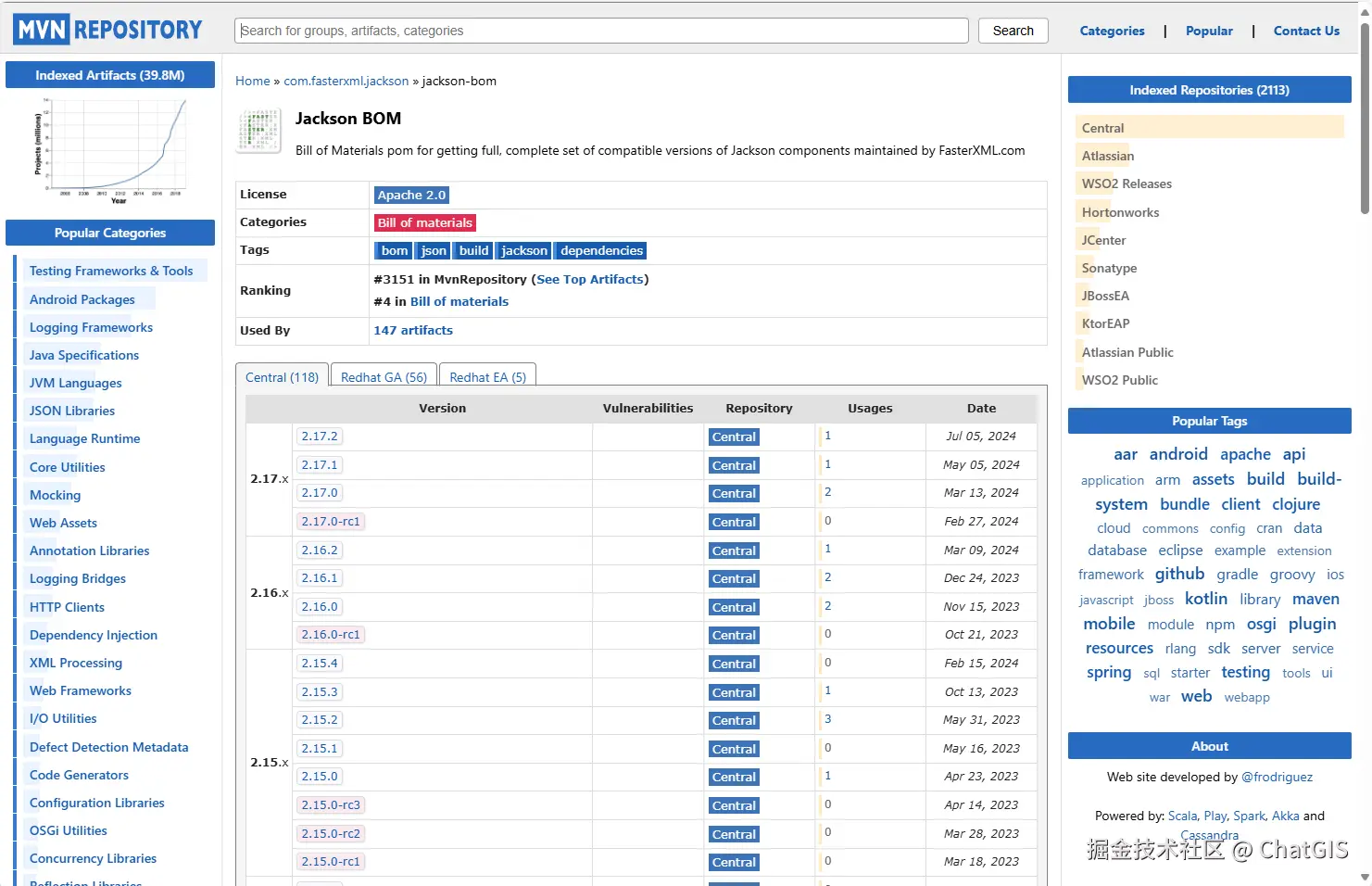Click the Search button
The image size is (1372, 886).
[1013, 31]
